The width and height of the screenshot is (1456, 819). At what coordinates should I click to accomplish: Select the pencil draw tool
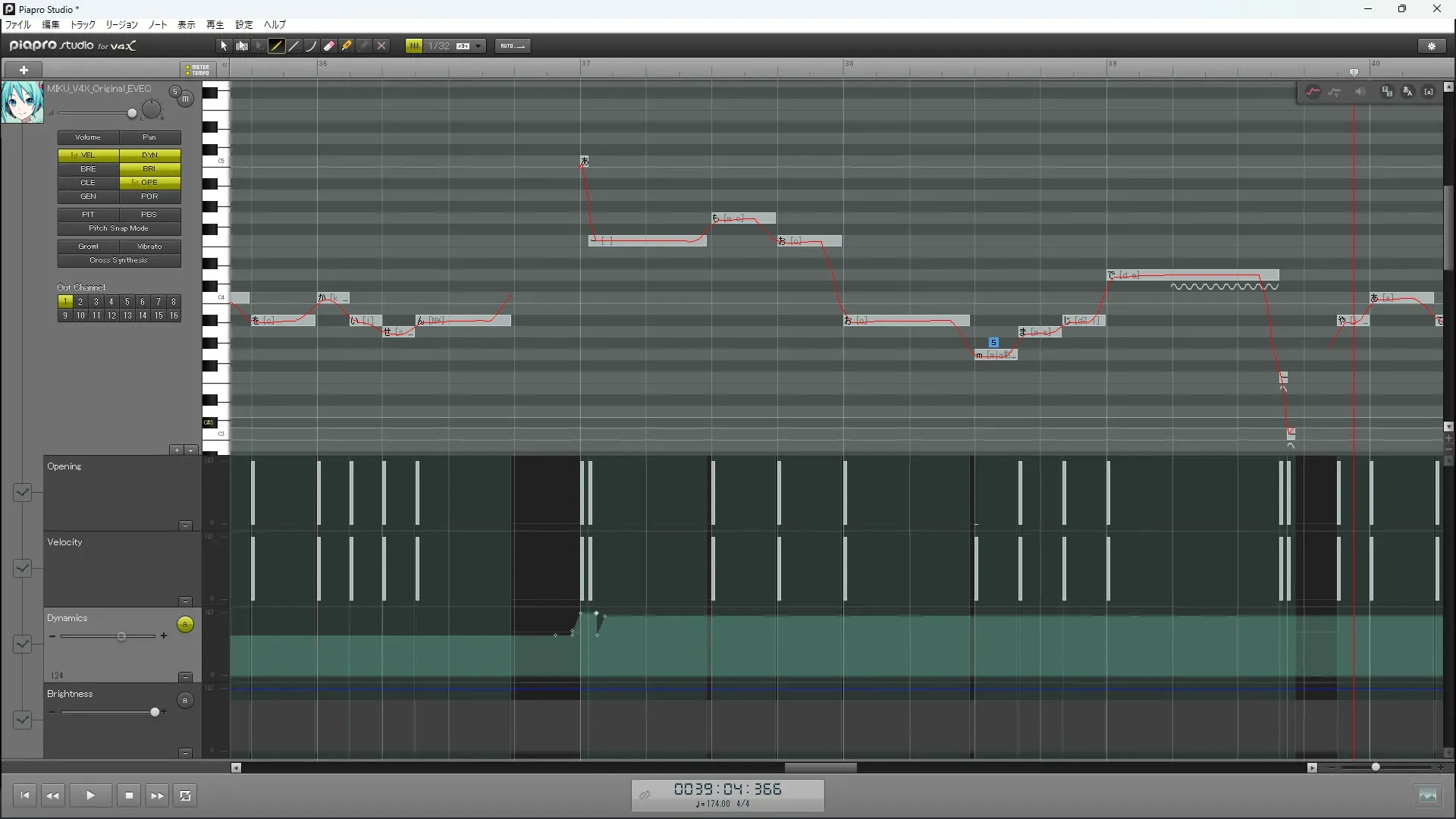pyautogui.click(x=276, y=46)
